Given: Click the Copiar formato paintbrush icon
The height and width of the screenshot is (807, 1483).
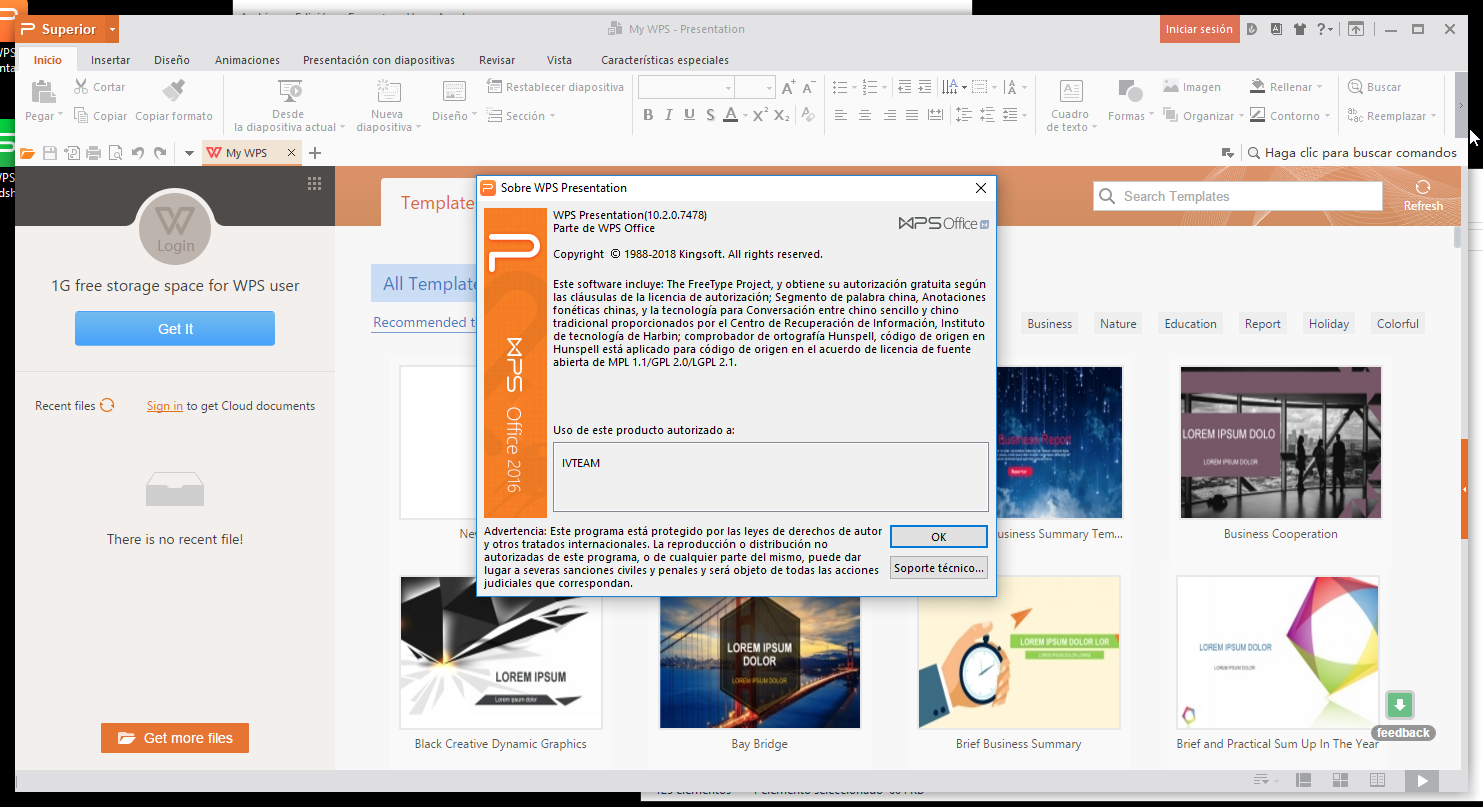Looking at the screenshot, I should point(174,92).
